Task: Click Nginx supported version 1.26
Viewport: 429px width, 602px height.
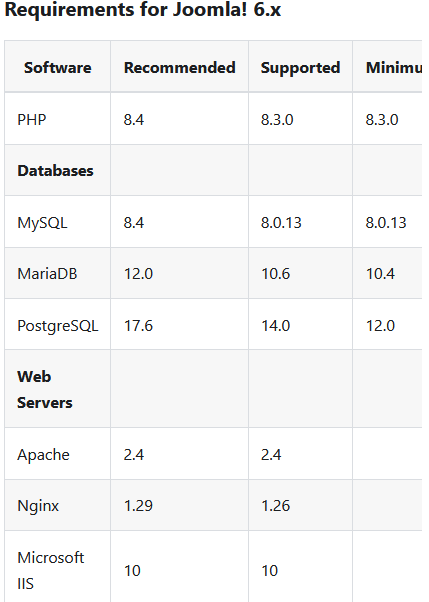Action: (x=276, y=506)
